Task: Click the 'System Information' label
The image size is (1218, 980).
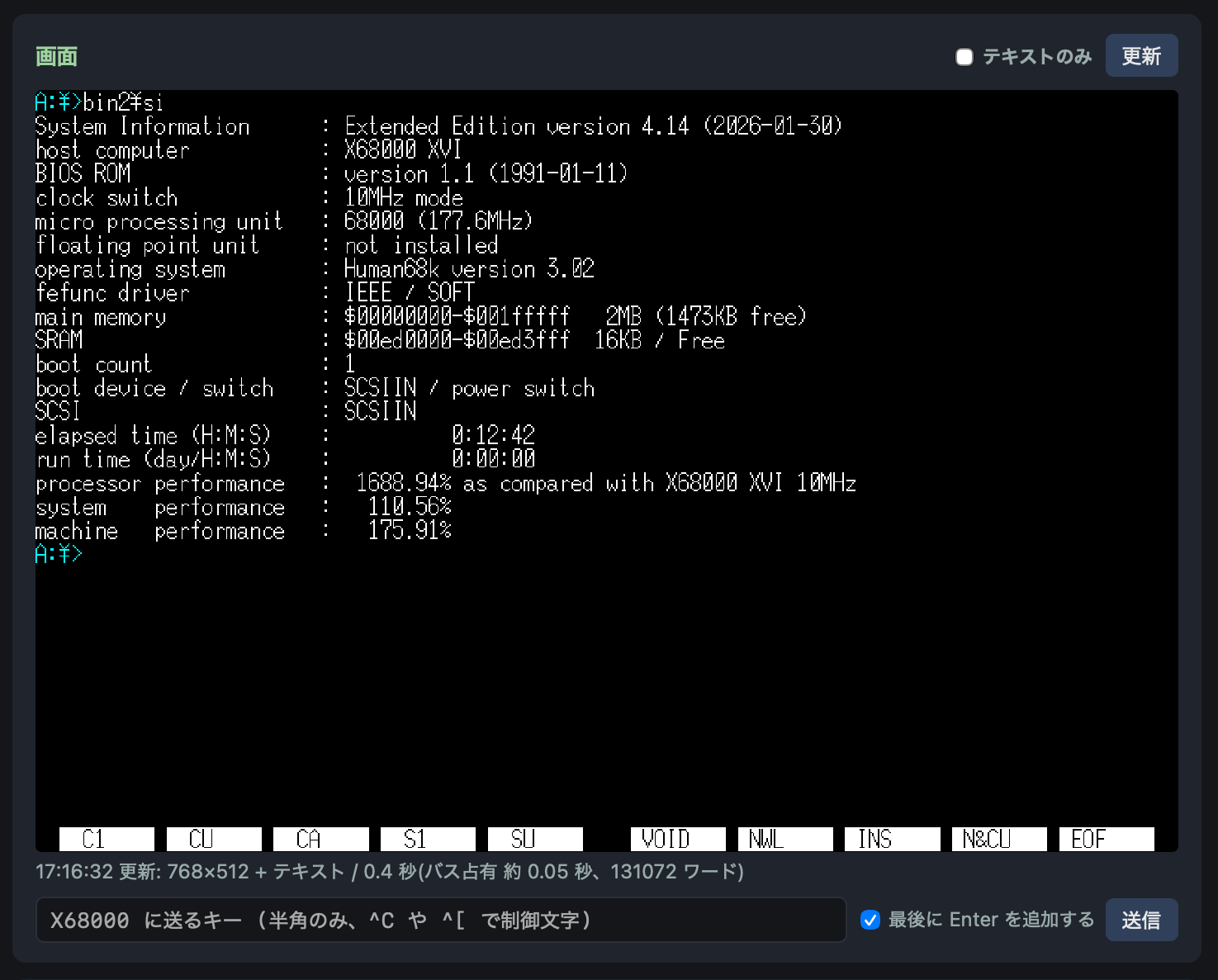Action: click(142, 126)
